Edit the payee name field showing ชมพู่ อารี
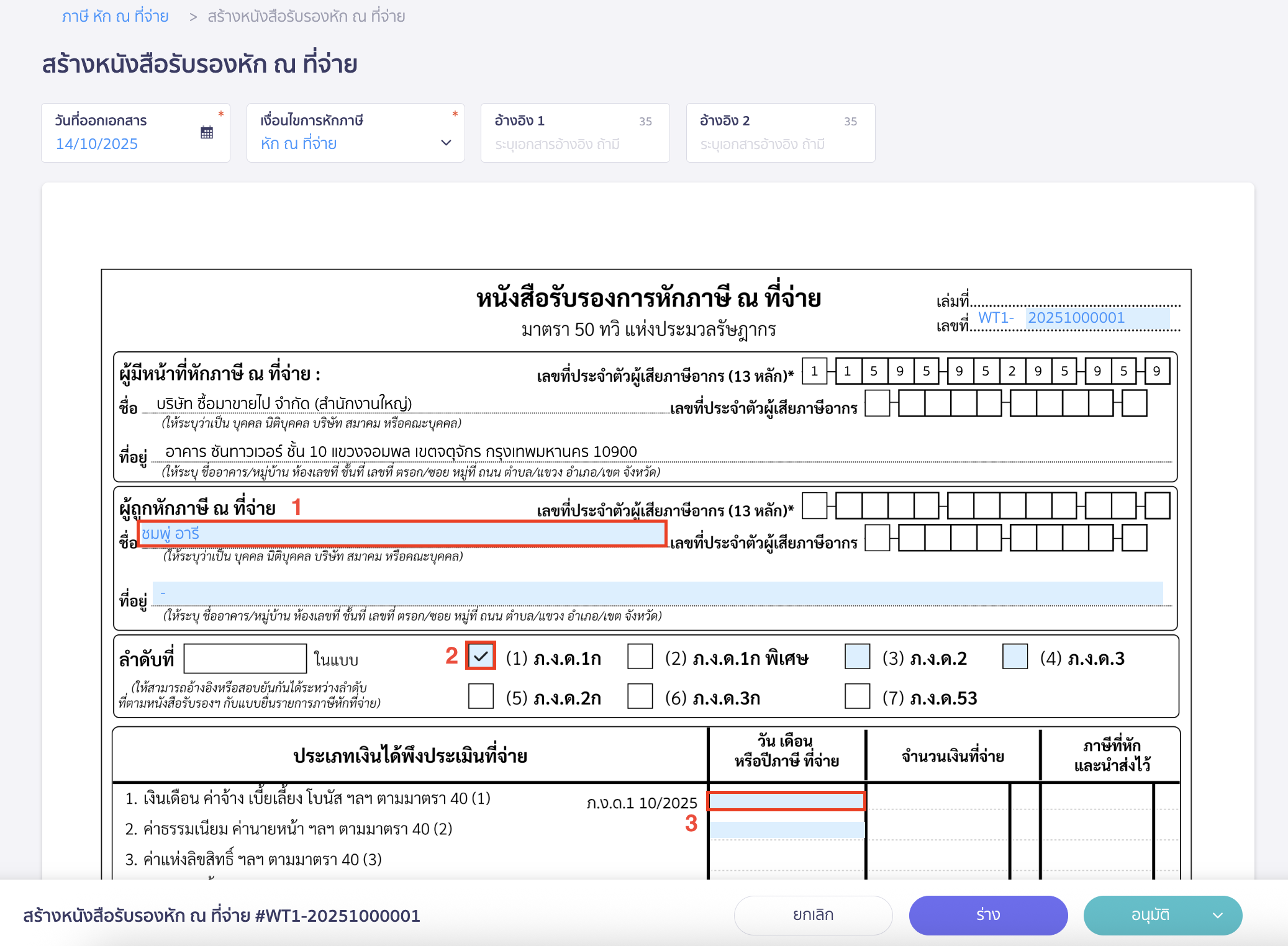Image resolution: width=1288 pixels, height=946 pixels. coord(402,533)
